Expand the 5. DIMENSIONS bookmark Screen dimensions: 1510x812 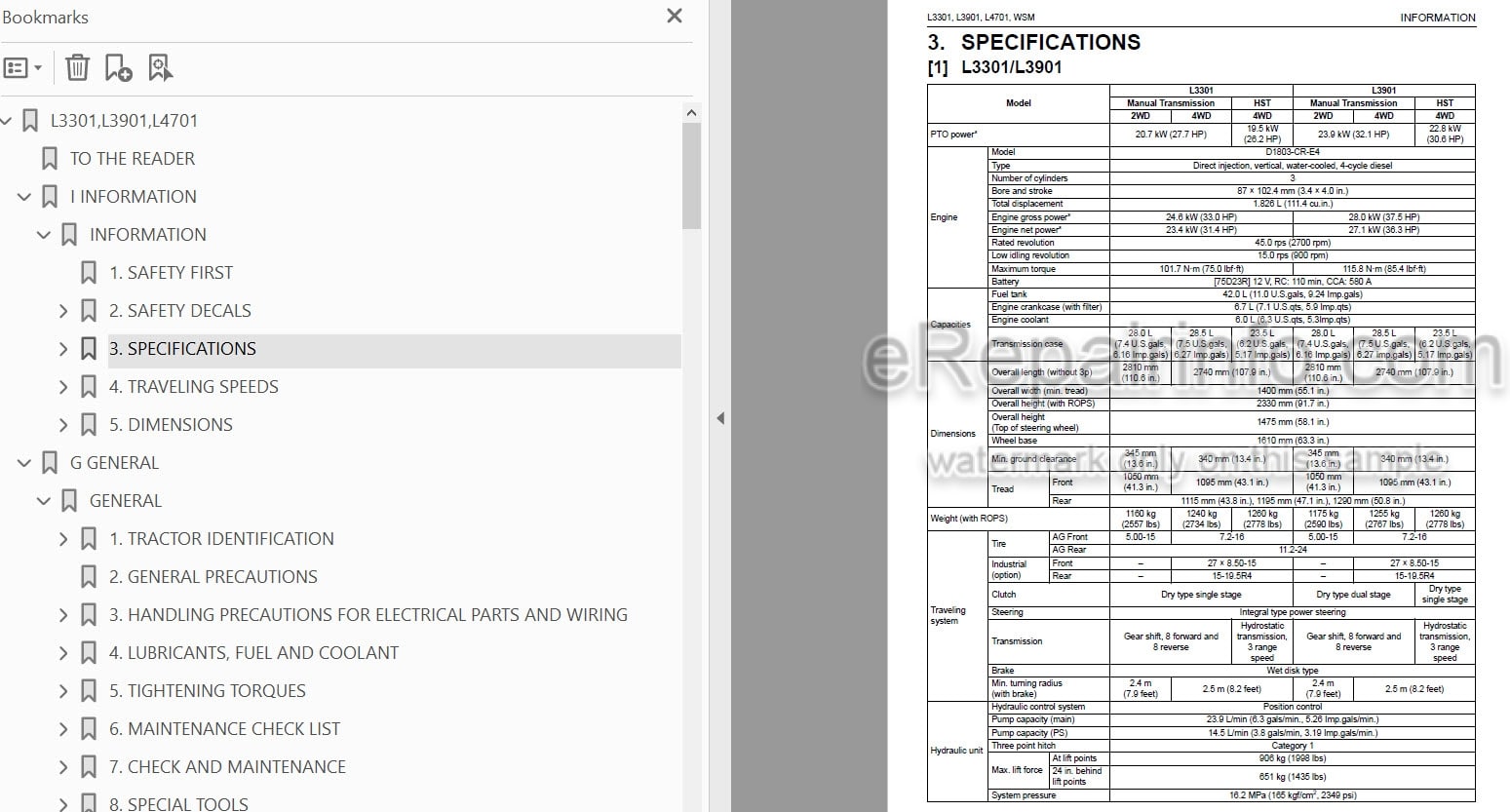tap(63, 425)
